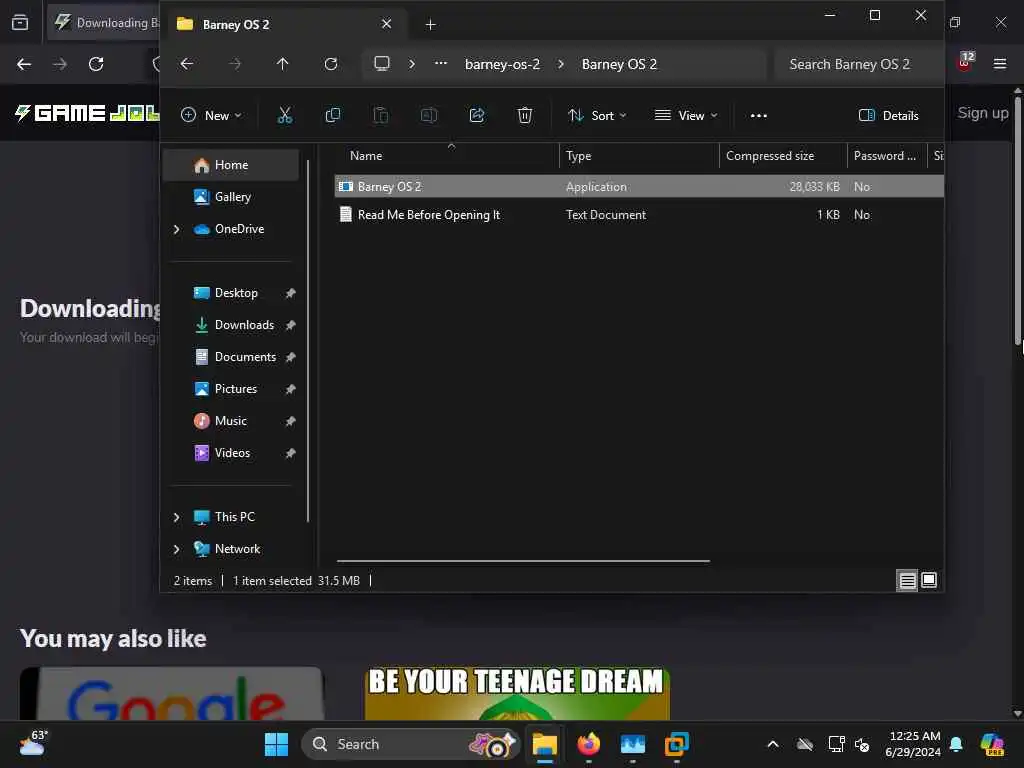Click the Paste clipboard icon

pos(381,116)
